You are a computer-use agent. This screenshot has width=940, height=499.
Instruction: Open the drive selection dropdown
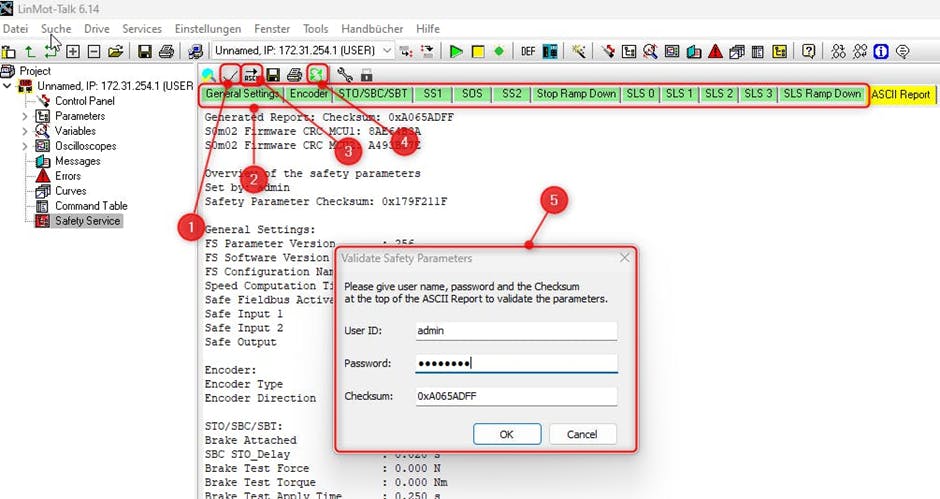click(385, 51)
